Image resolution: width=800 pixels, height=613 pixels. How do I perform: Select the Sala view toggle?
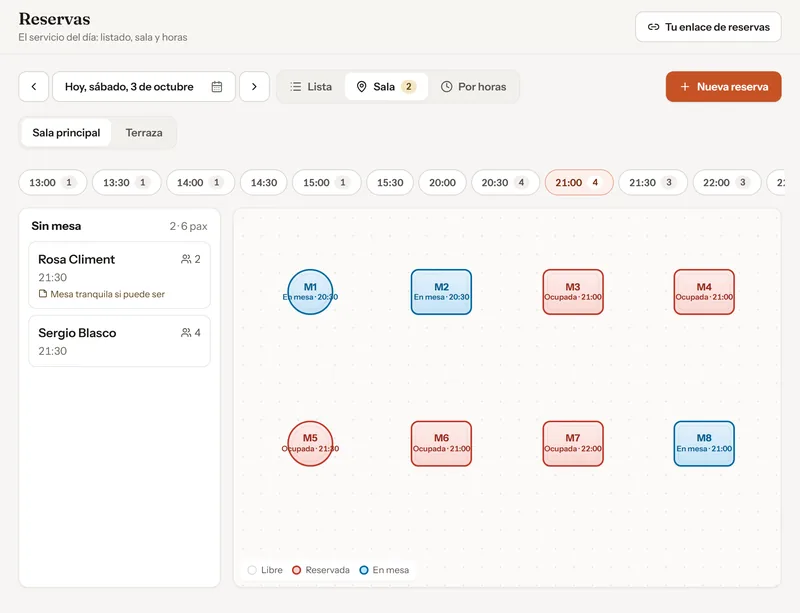point(386,87)
